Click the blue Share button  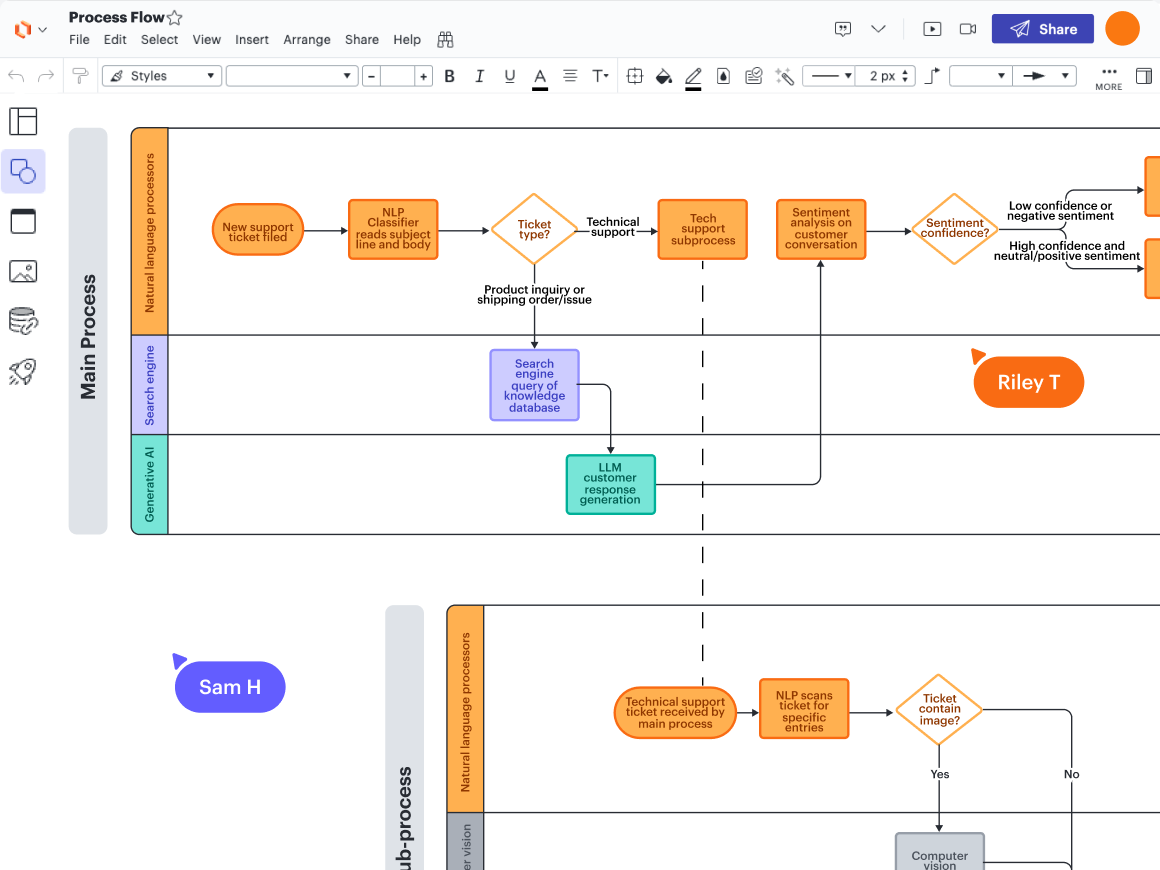point(1042,29)
